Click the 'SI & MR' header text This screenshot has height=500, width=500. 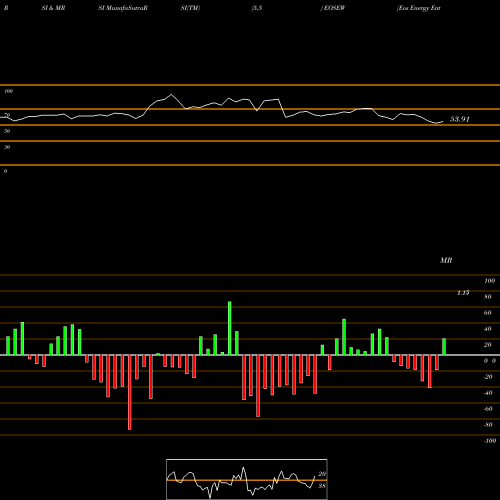(x=53, y=8)
